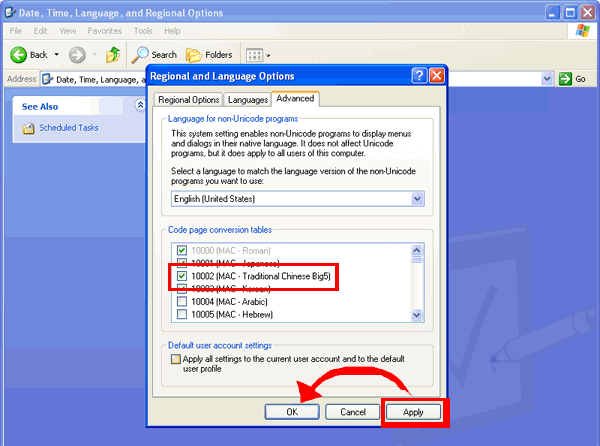Click the Go arrow button
600x446 pixels.
coord(566,79)
